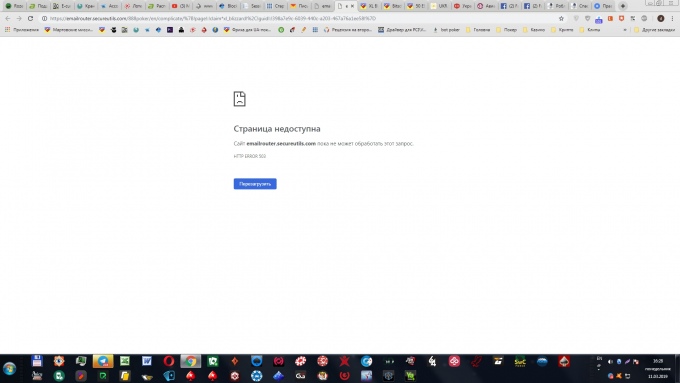
Task: Reload page with toolbar refresh icon
Action: pos(30,18)
